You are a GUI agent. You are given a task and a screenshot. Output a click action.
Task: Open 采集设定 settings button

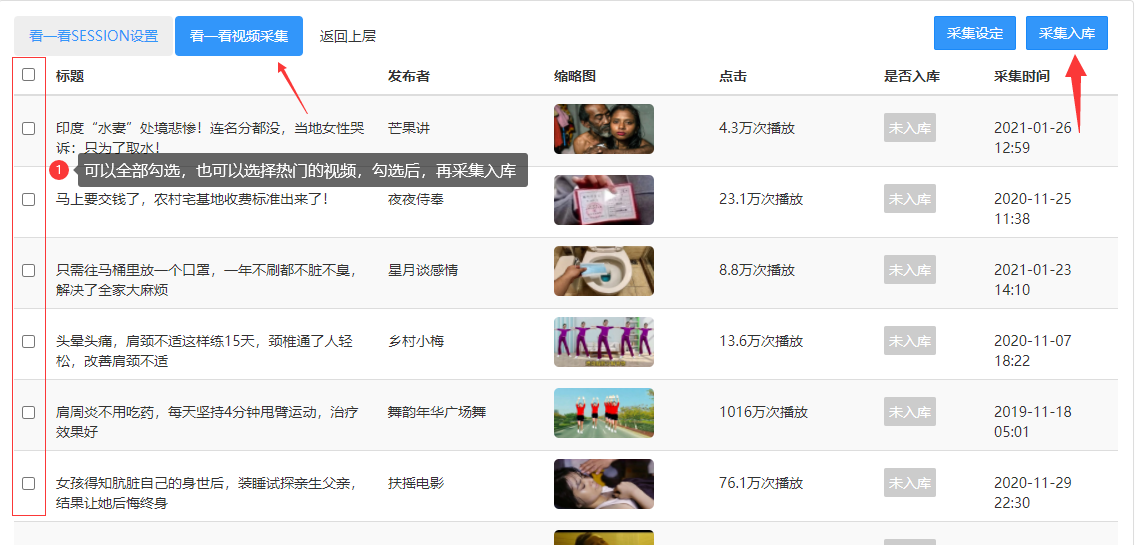point(975,33)
